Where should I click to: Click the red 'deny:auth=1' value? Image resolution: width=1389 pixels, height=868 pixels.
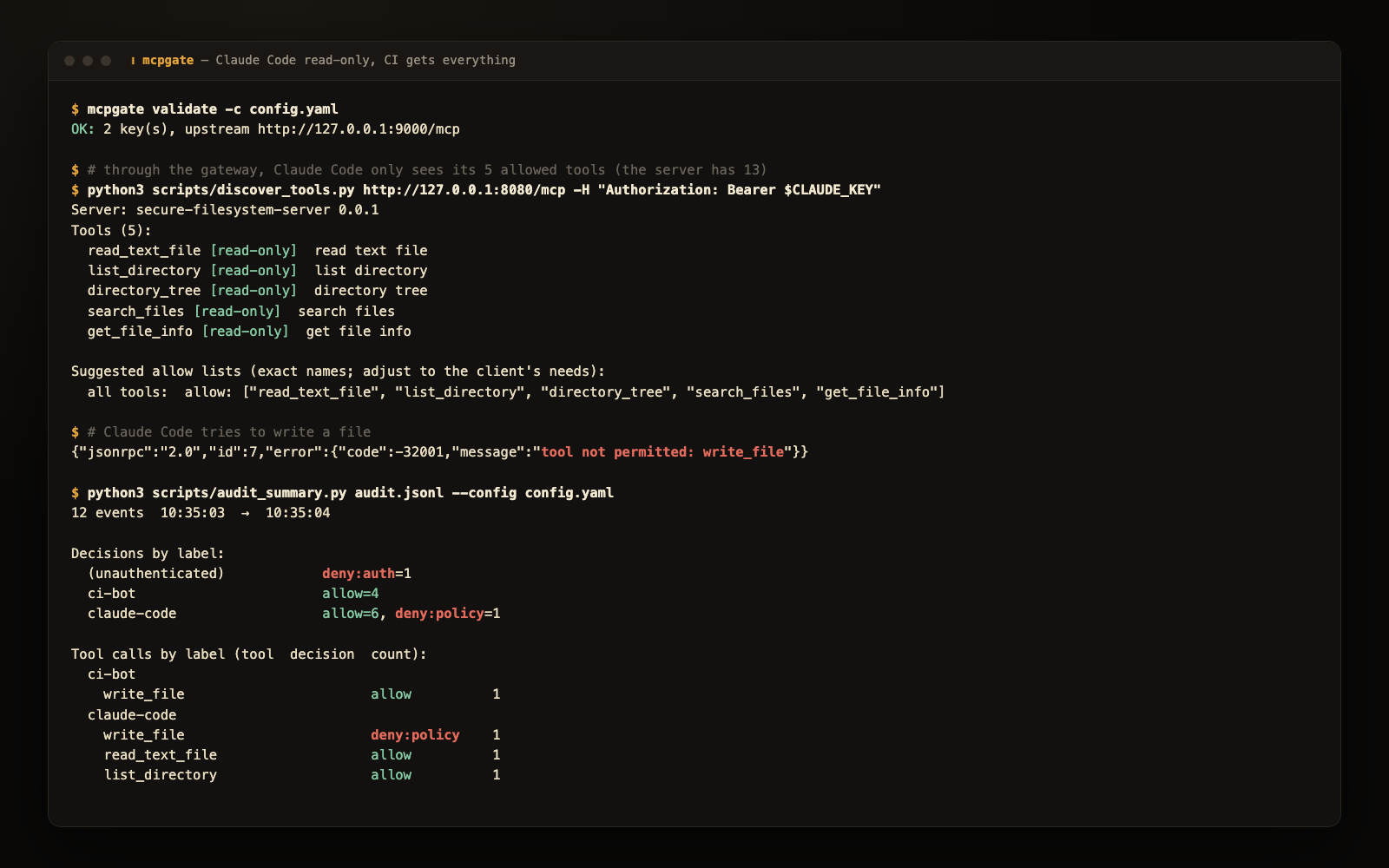coord(366,574)
